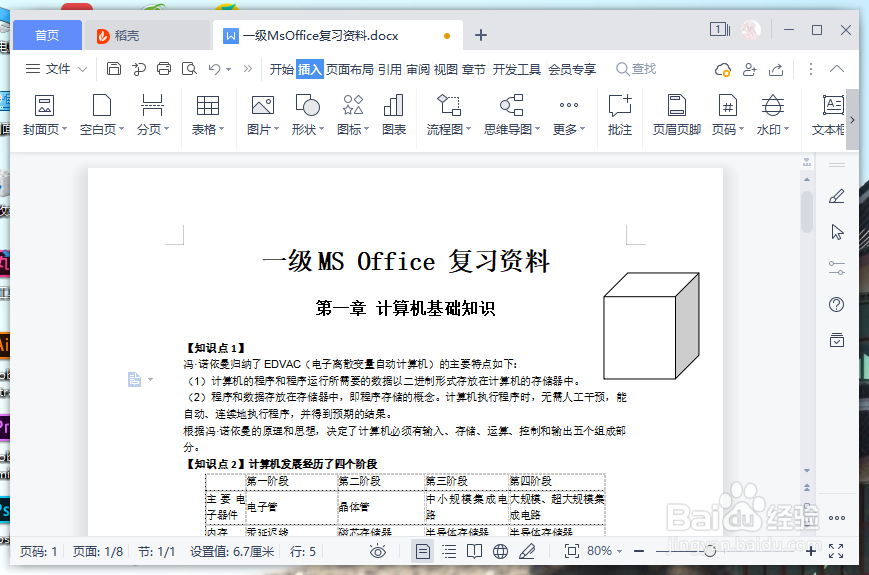This screenshot has height=575, width=869.
Task: Click the Print icon in quick toolbar
Action: click(x=164, y=69)
